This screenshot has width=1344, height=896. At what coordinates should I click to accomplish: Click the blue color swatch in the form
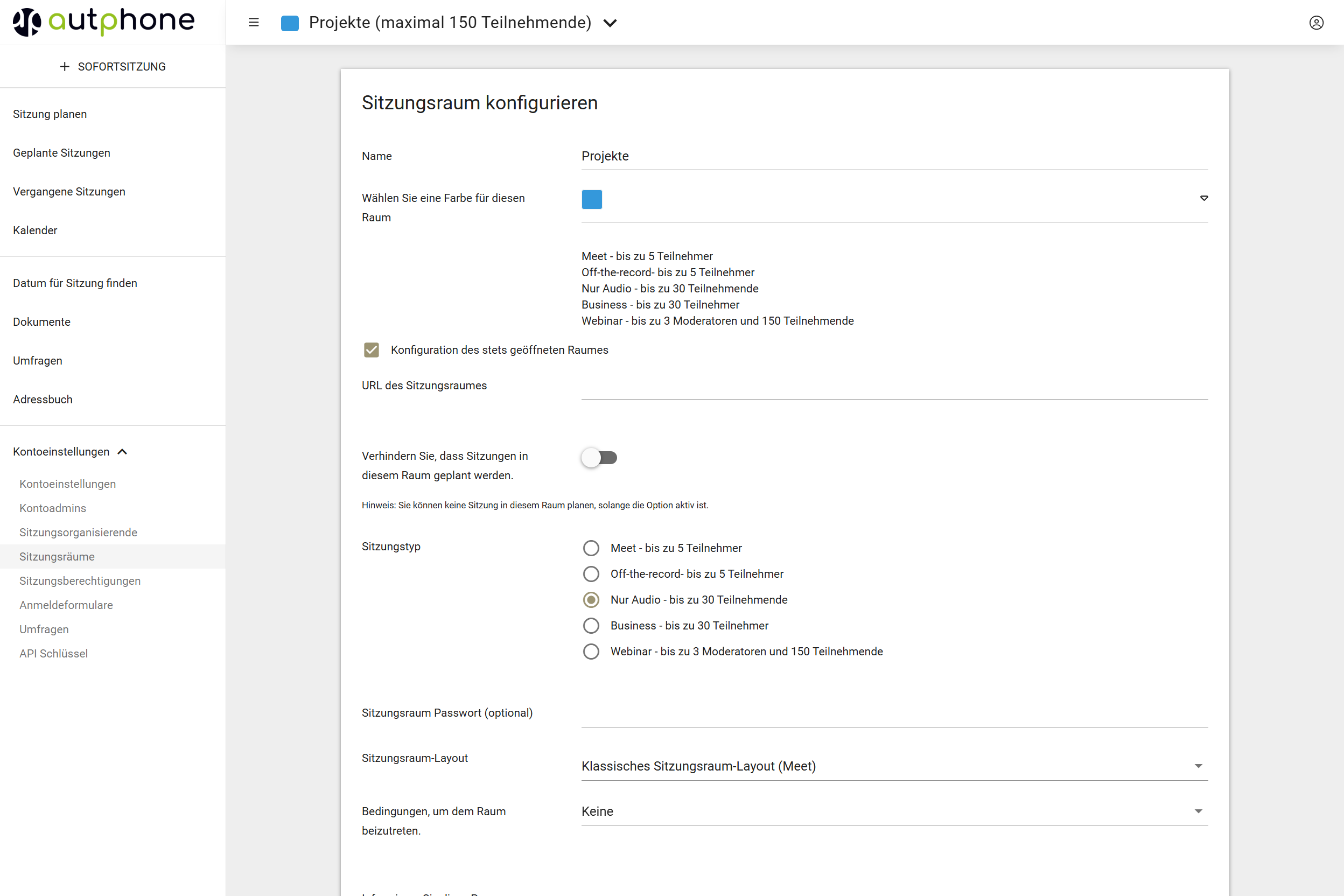pos(591,199)
